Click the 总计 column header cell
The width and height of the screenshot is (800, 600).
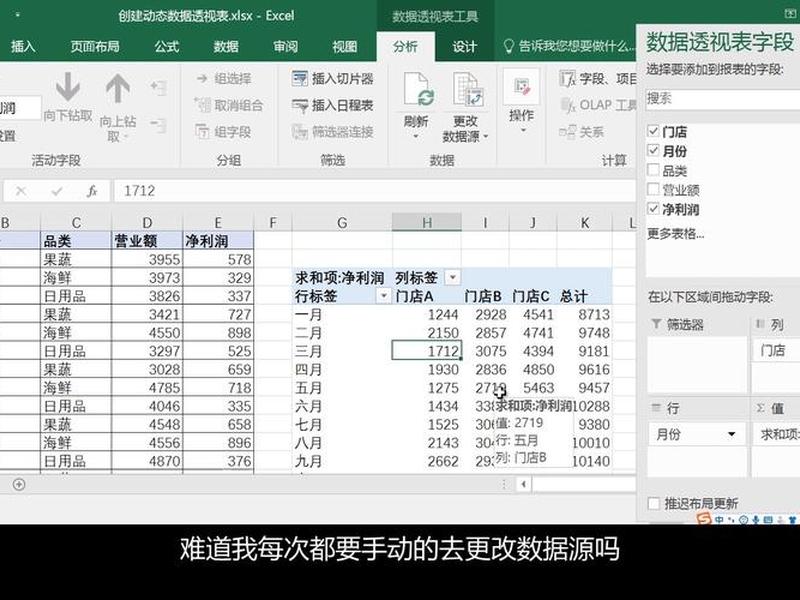[584, 296]
